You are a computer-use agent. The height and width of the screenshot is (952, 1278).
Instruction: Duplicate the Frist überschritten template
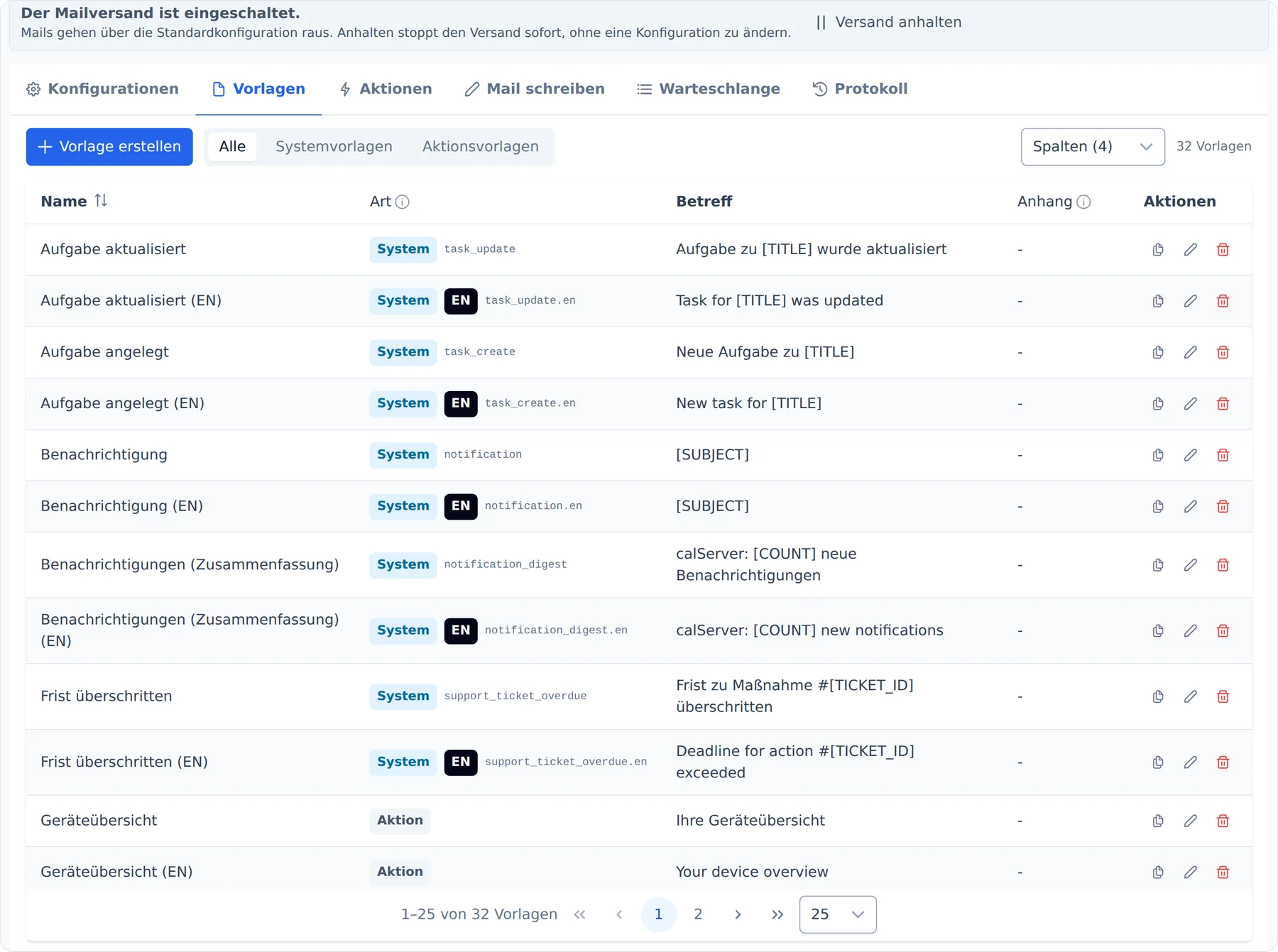[x=1158, y=696]
